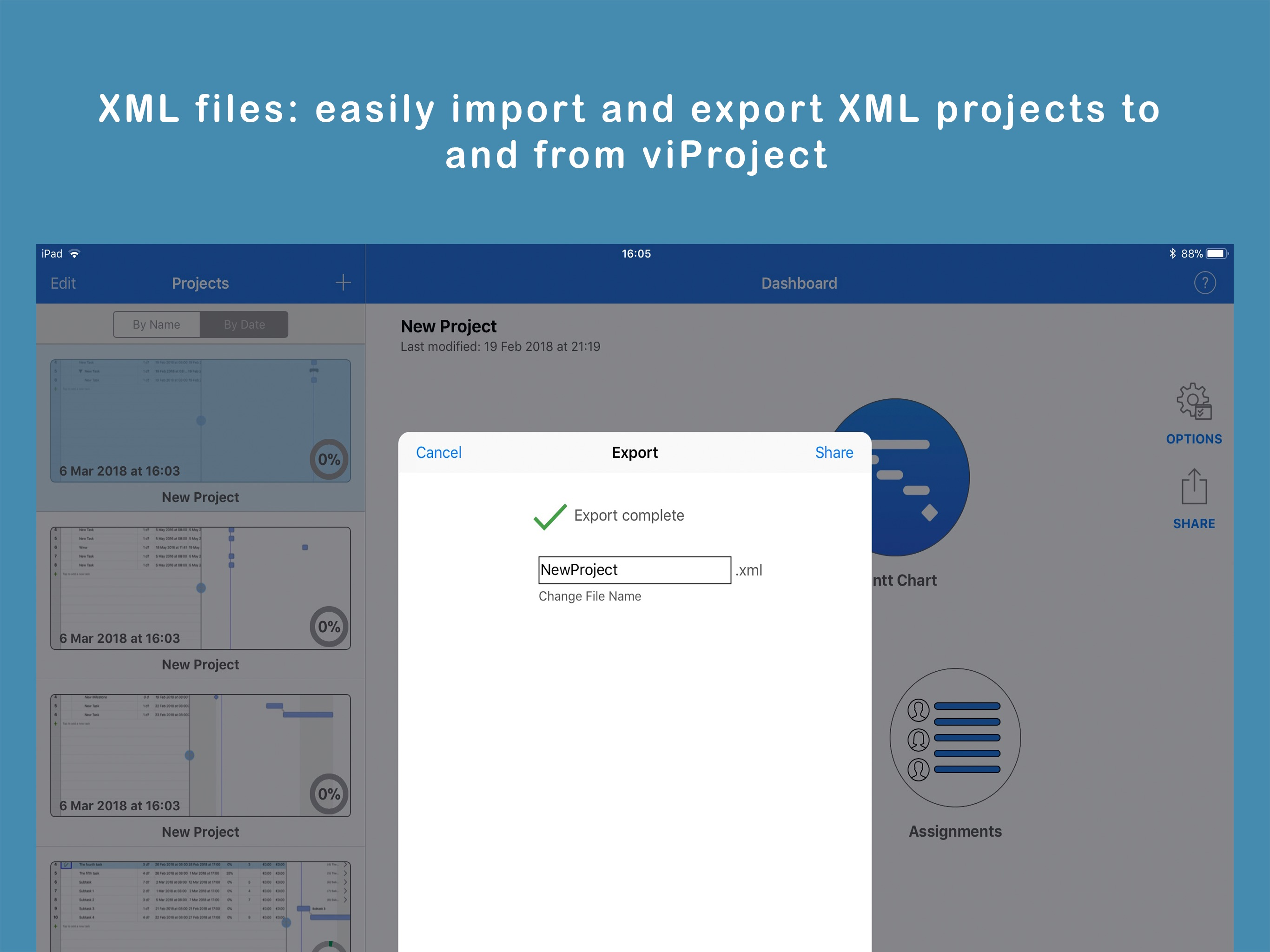Click the SHARE label
Image resolution: width=1270 pixels, height=952 pixels.
pyautogui.click(x=1194, y=524)
